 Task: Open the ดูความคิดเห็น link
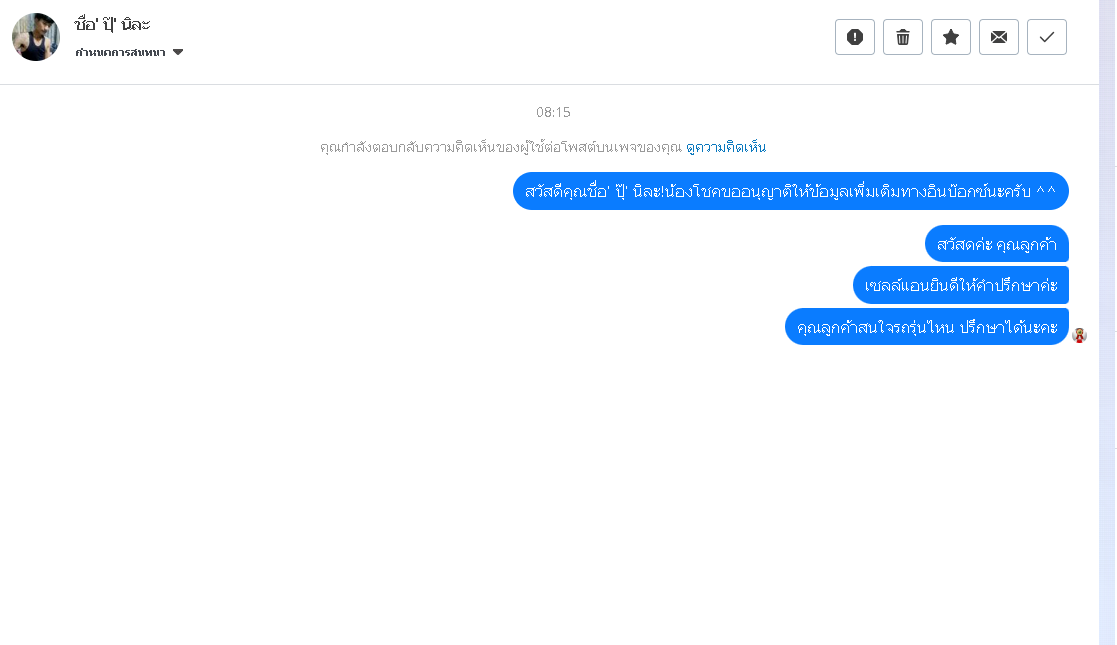point(726,148)
